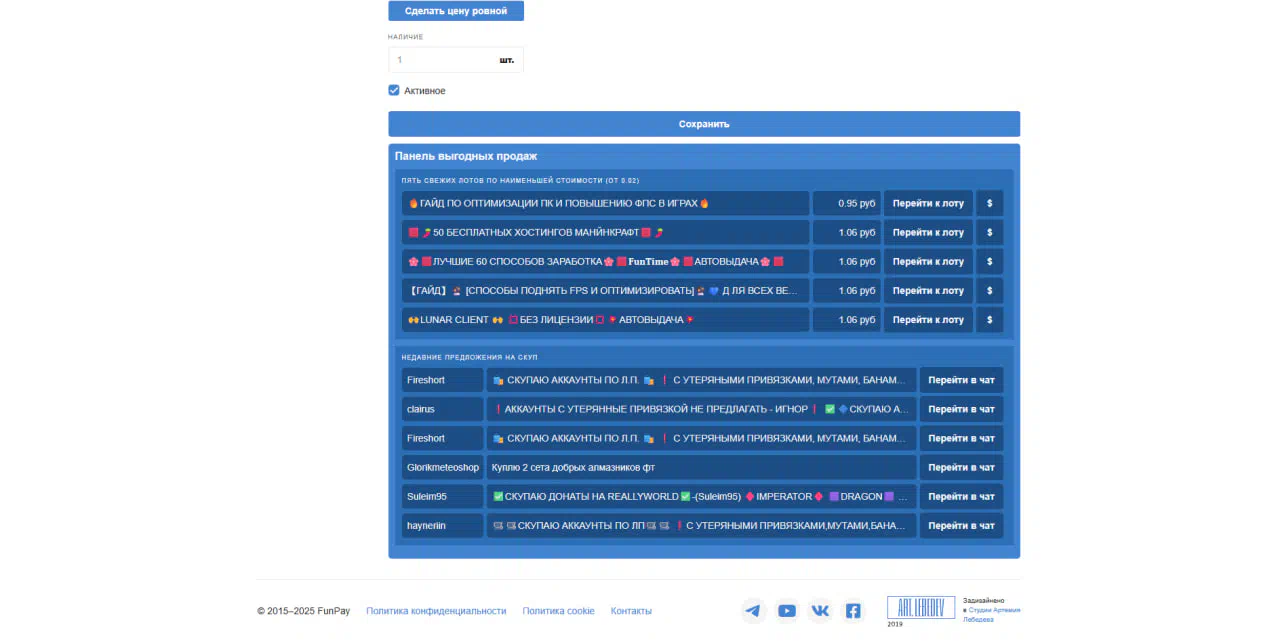The image size is (1280, 642).
Task: Click © 2015–2025 FunPay footer text
Action: 303,611
